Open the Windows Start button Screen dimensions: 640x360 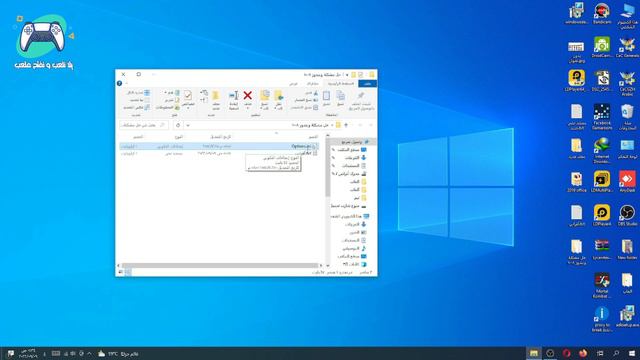coord(632,353)
